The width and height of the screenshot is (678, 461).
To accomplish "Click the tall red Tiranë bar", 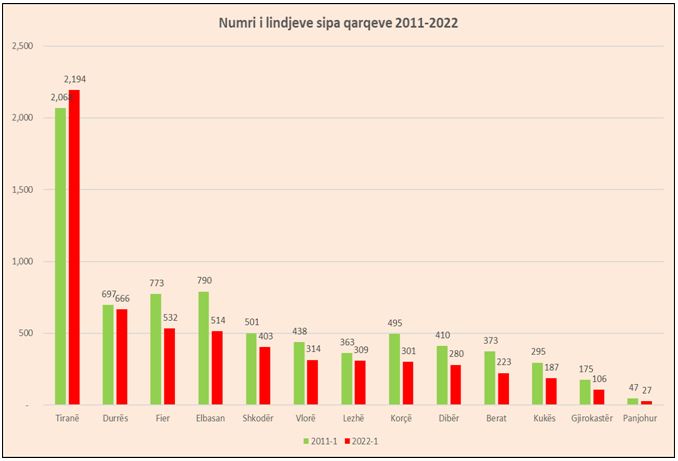I will tap(74, 250).
